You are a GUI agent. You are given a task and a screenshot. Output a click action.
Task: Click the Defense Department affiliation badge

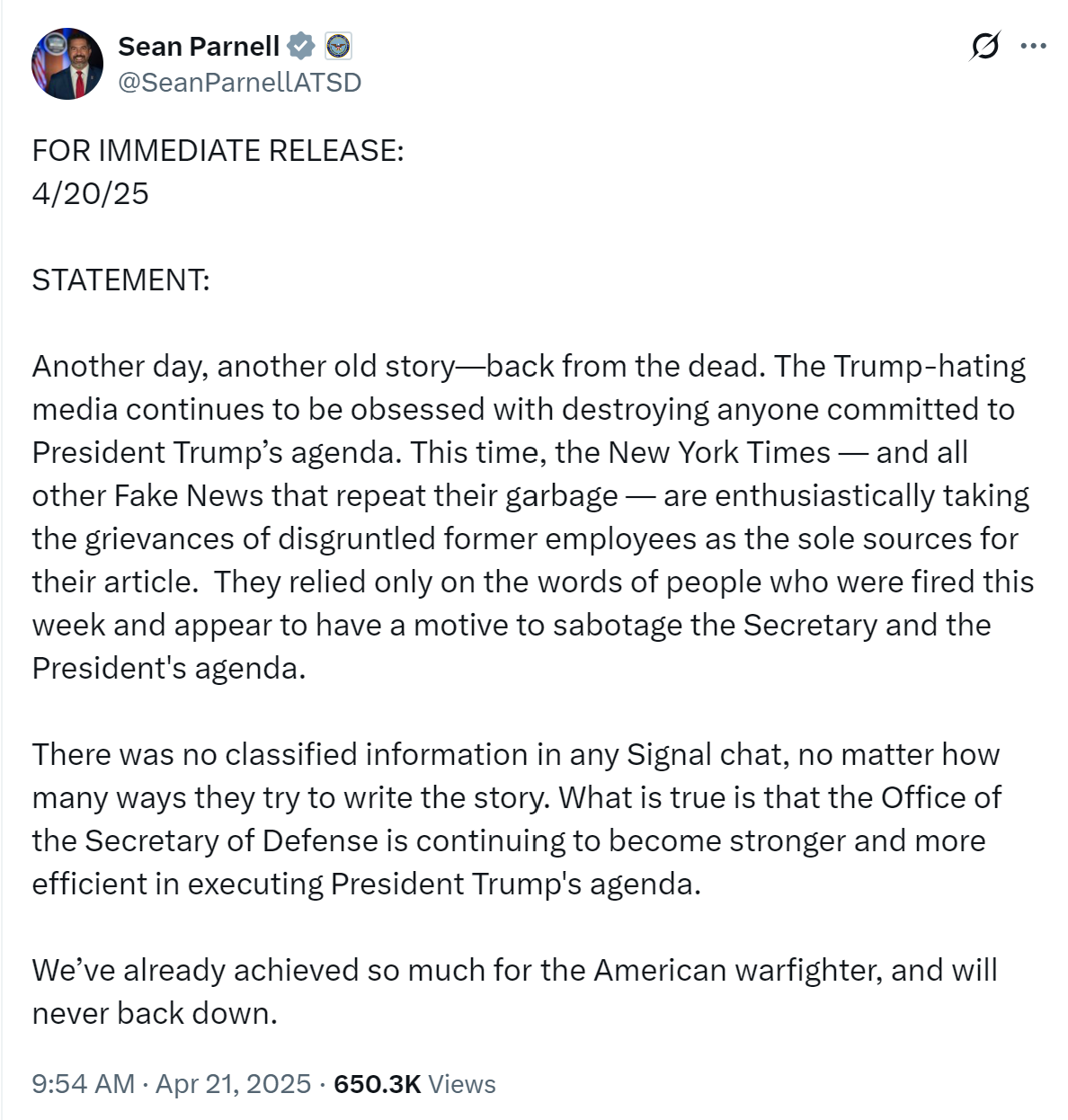point(339,46)
